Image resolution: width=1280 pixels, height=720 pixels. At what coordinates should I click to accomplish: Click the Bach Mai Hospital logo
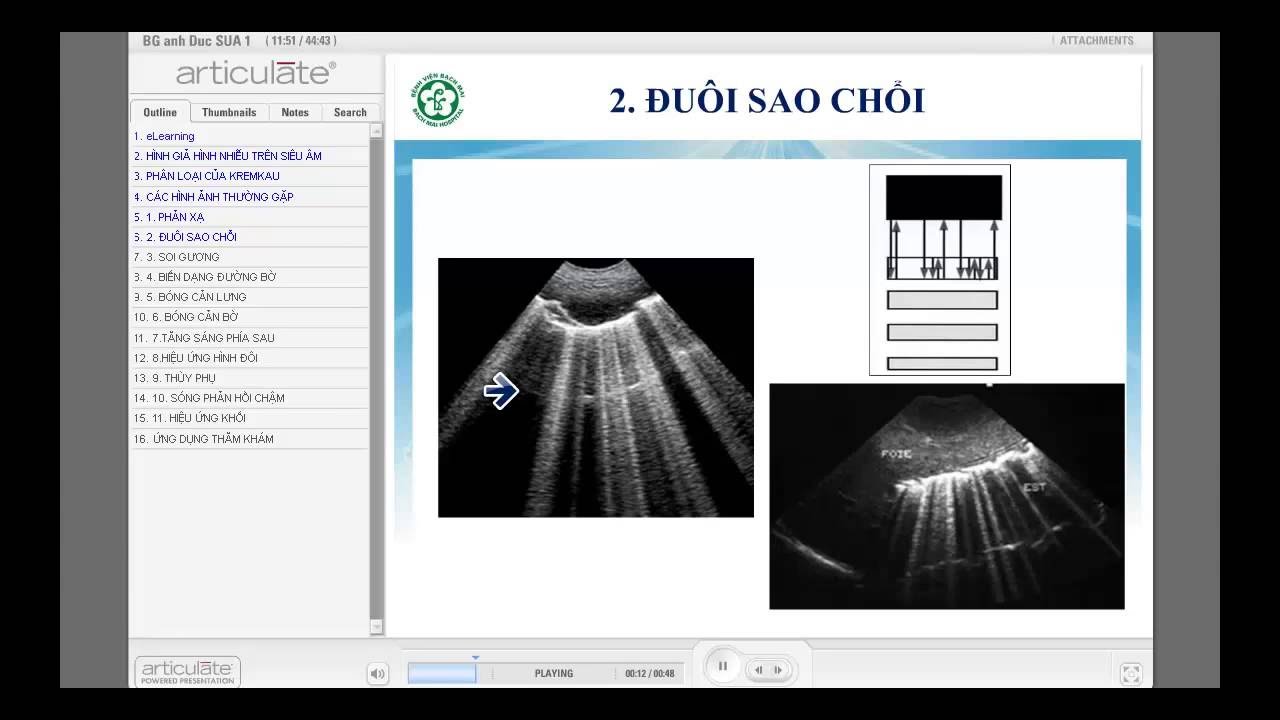pos(438,99)
